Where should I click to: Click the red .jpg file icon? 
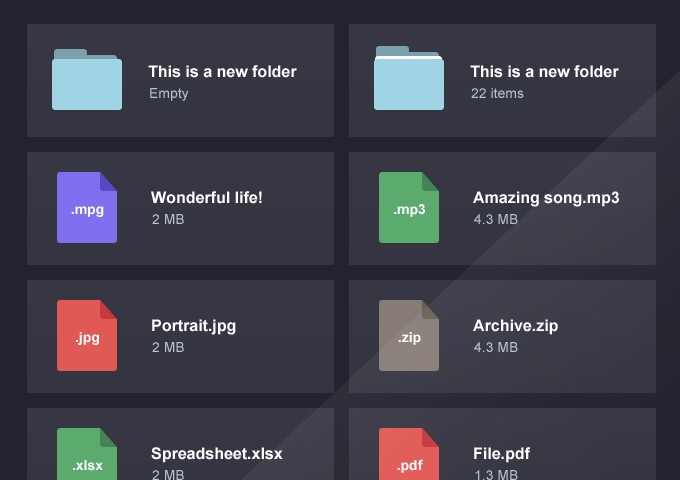(87, 335)
